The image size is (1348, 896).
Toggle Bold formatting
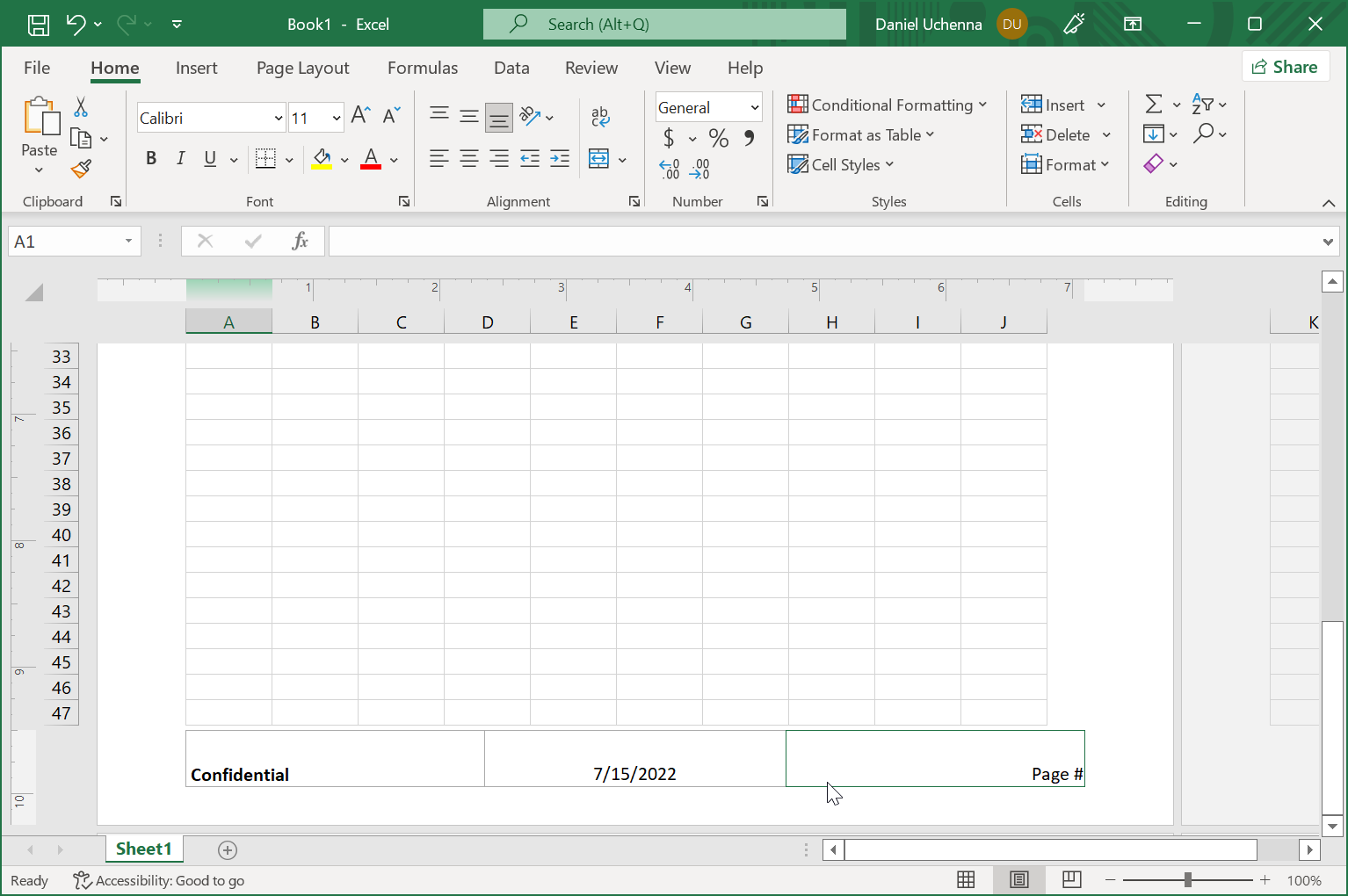(x=151, y=159)
